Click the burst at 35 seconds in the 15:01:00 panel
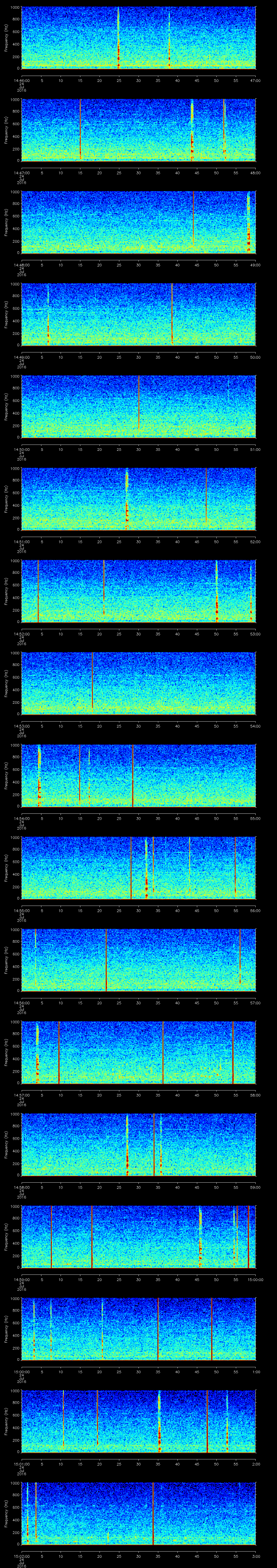Screen dimensions: 277x1568 click(160, 1421)
